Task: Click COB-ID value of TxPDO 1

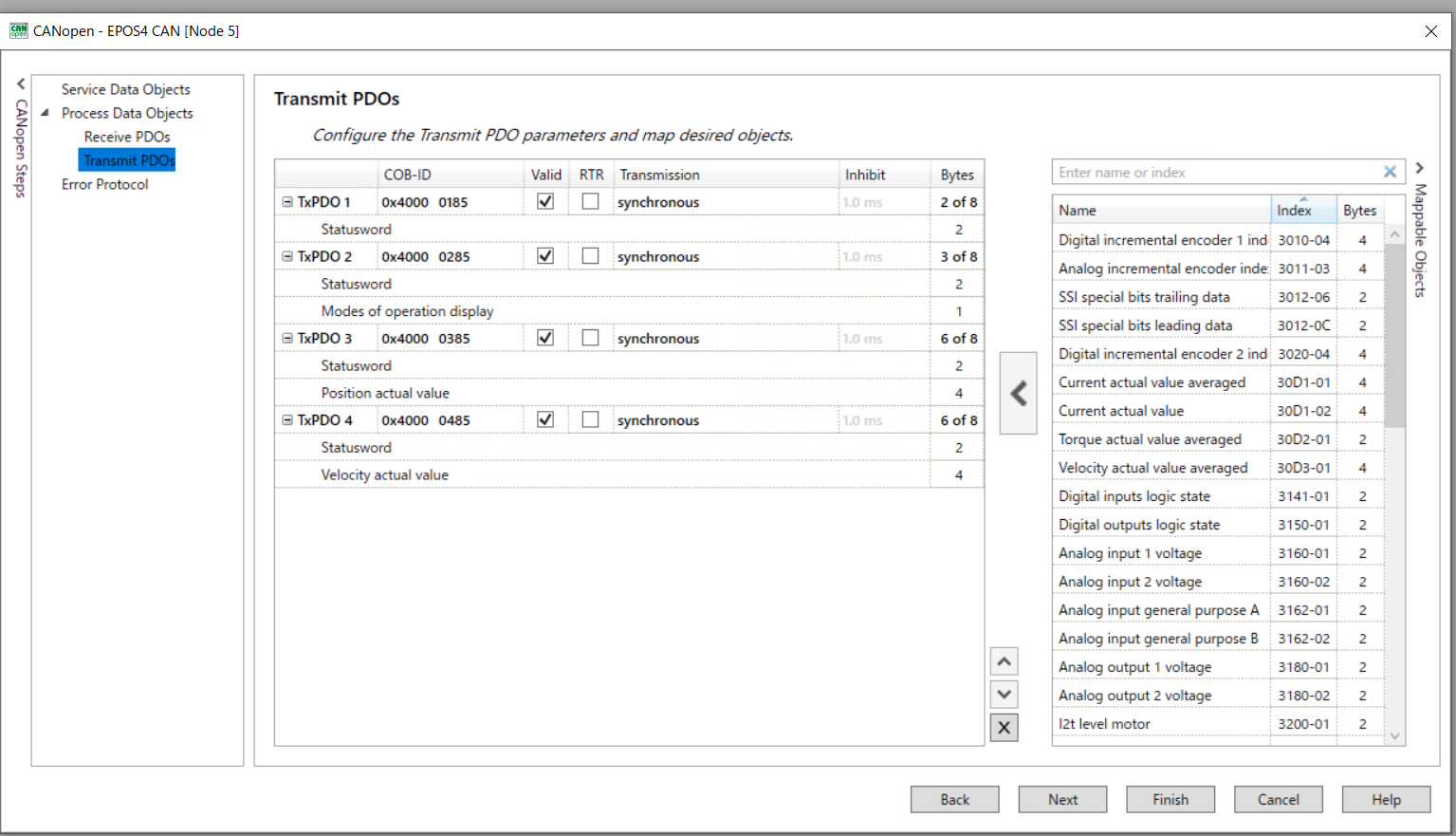Action: tap(425, 202)
